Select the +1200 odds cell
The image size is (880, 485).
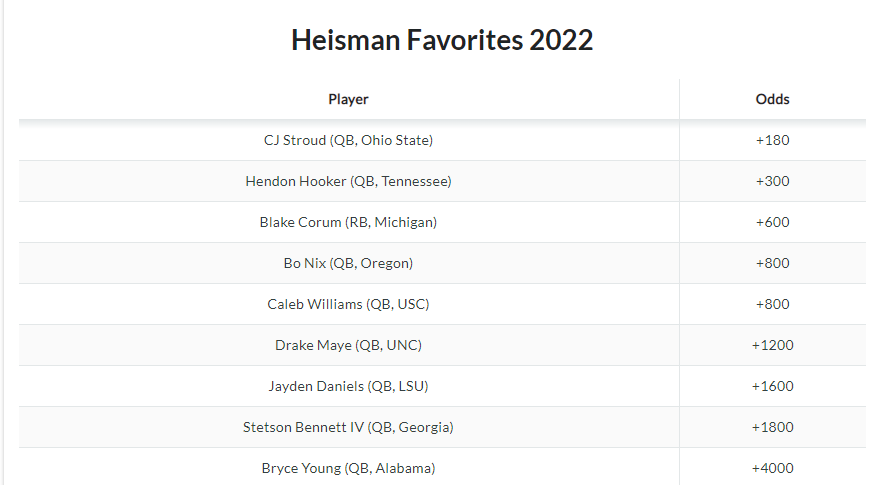[x=772, y=345]
